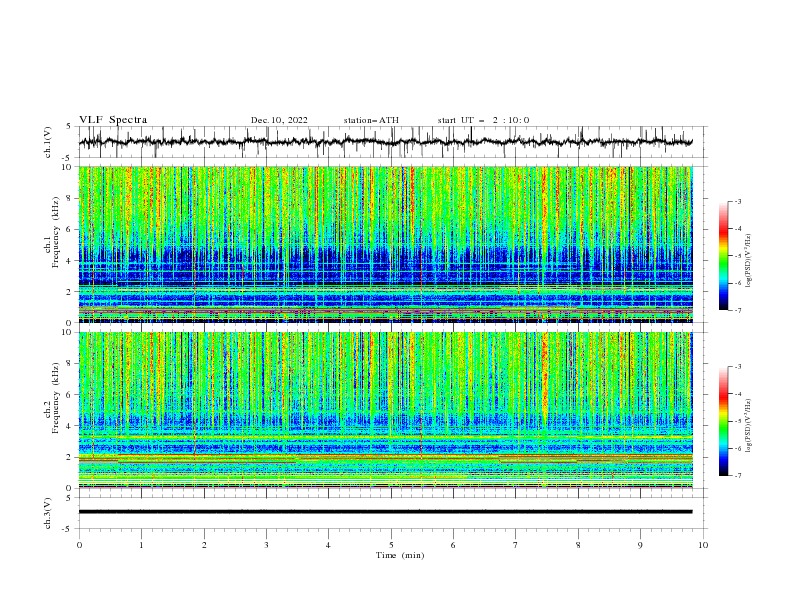This screenshot has height=612, width=792.
Task: Click tick label "1" on time axis
Action: (141, 545)
